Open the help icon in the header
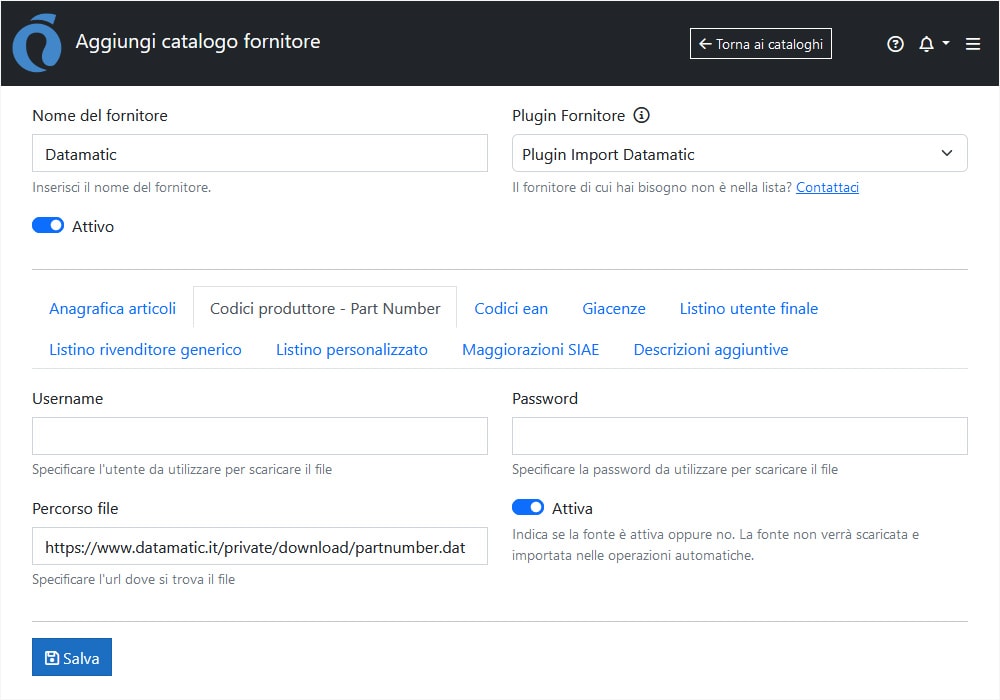This screenshot has width=1000, height=700. coord(895,44)
